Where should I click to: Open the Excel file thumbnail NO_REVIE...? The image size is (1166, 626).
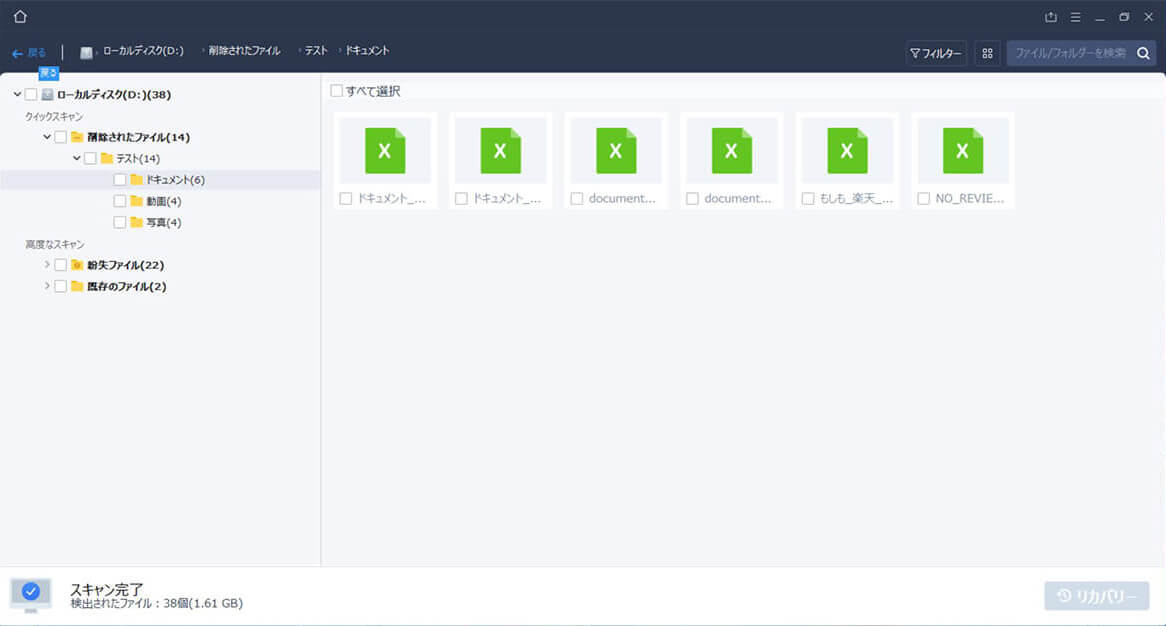(961, 151)
